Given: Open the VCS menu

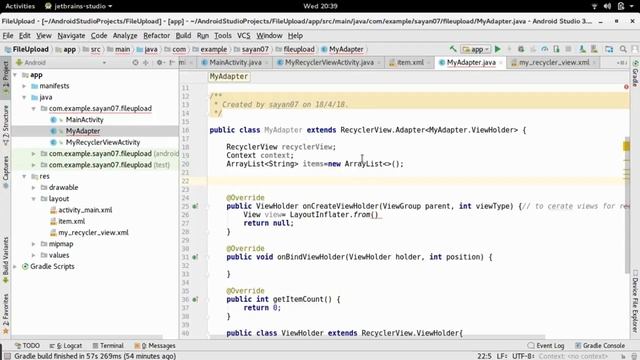Looking at the screenshot, I should 244,36.
